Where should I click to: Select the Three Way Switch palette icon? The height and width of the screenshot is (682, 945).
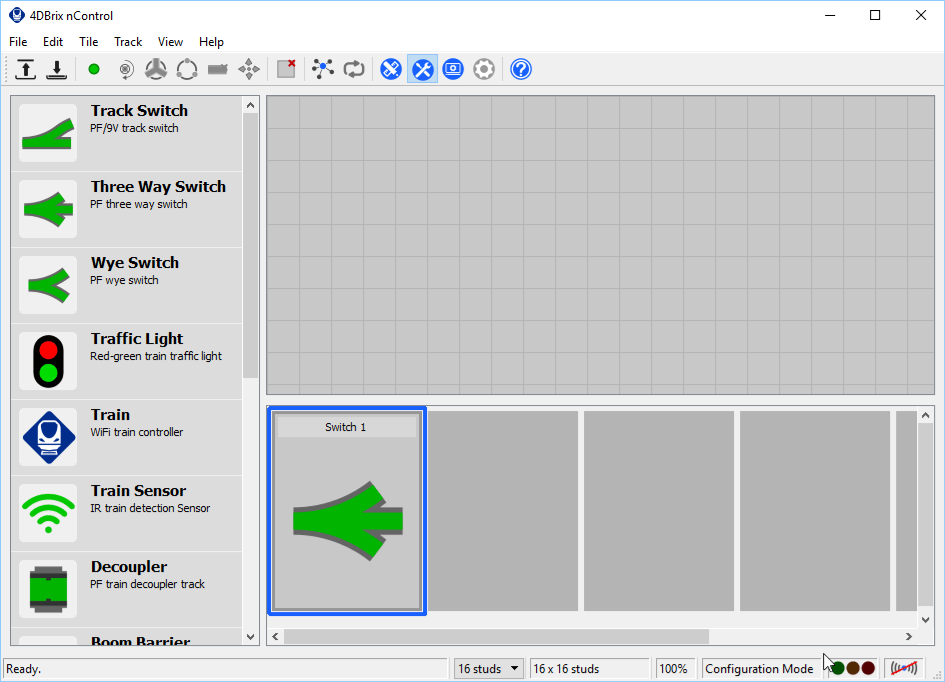[48, 209]
